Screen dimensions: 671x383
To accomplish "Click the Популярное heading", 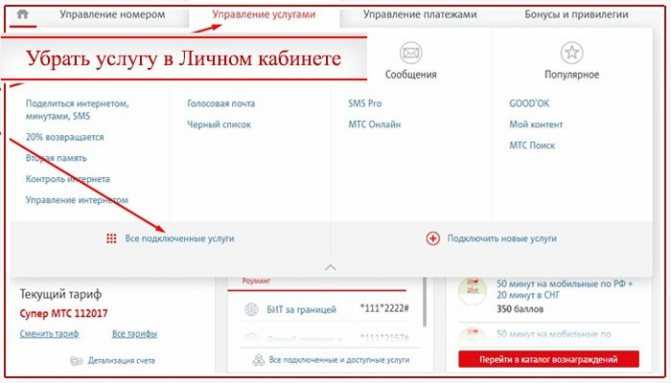I will pyautogui.click(x=572, y=74).
